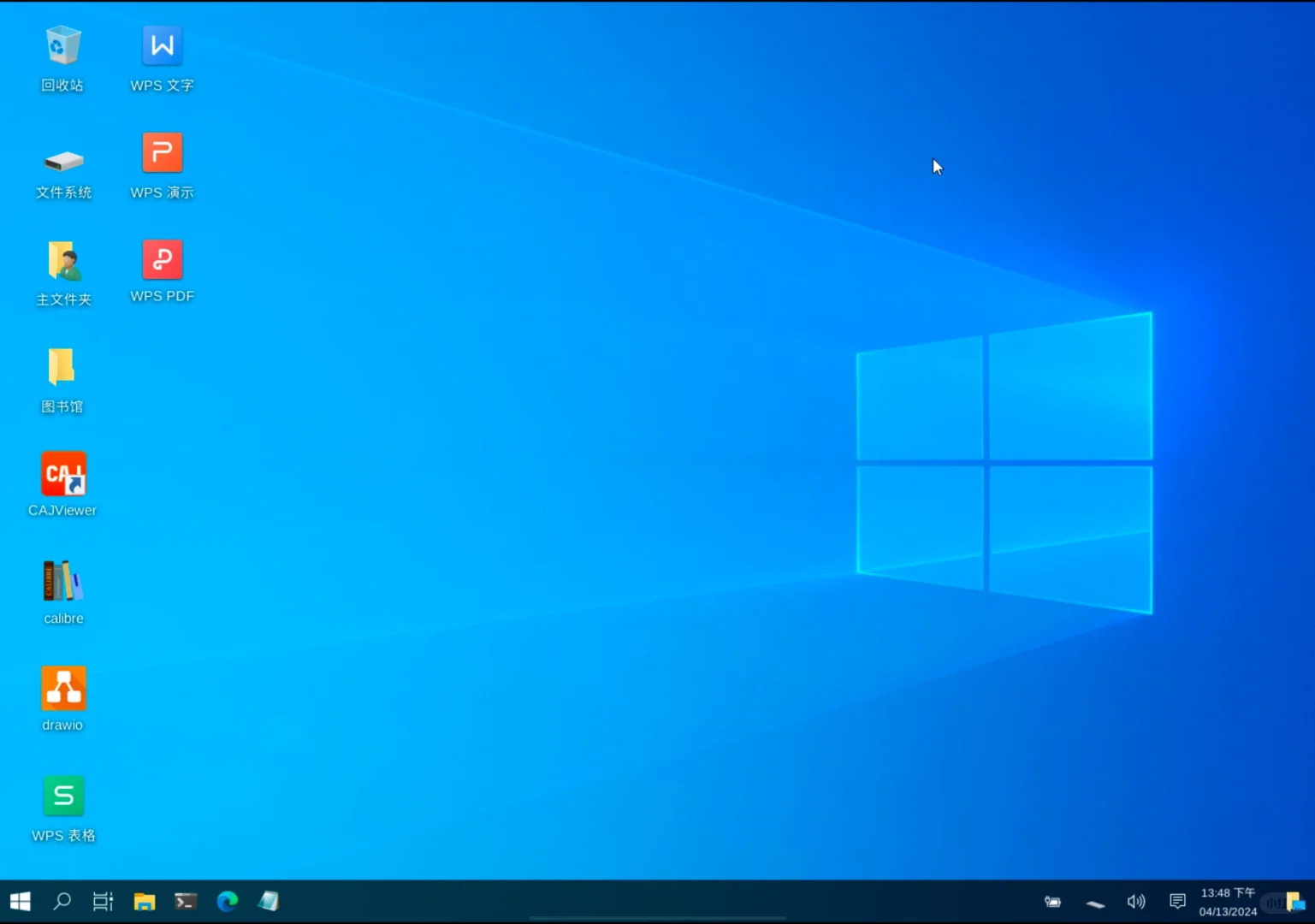Launch File Explorer from the taskbar
The image size is (1315, 924).
tap(145, 901)
